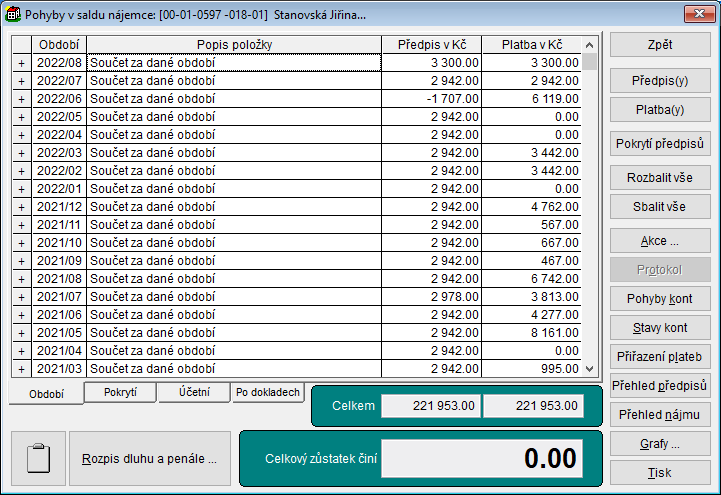Click the grid corner selector icon
The width and height of the screenshot is (721, 495).
[x=21, y=45]
